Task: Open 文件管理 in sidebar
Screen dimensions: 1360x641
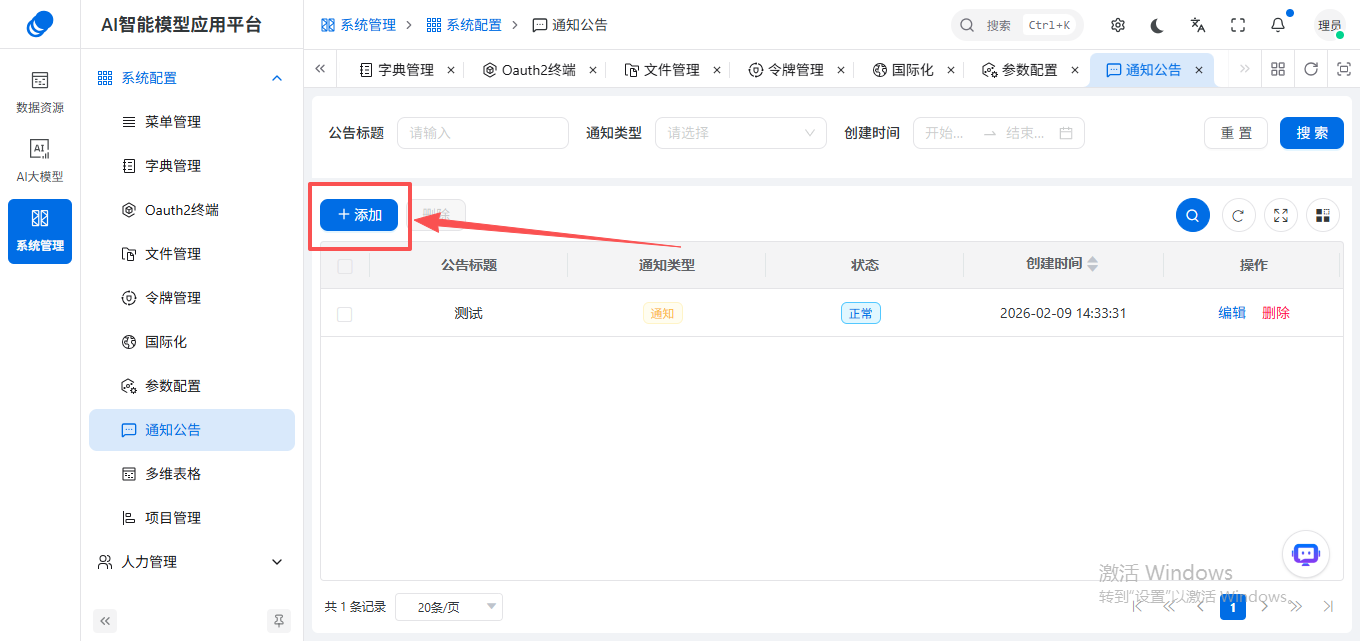Action: (x=192, y=254)
